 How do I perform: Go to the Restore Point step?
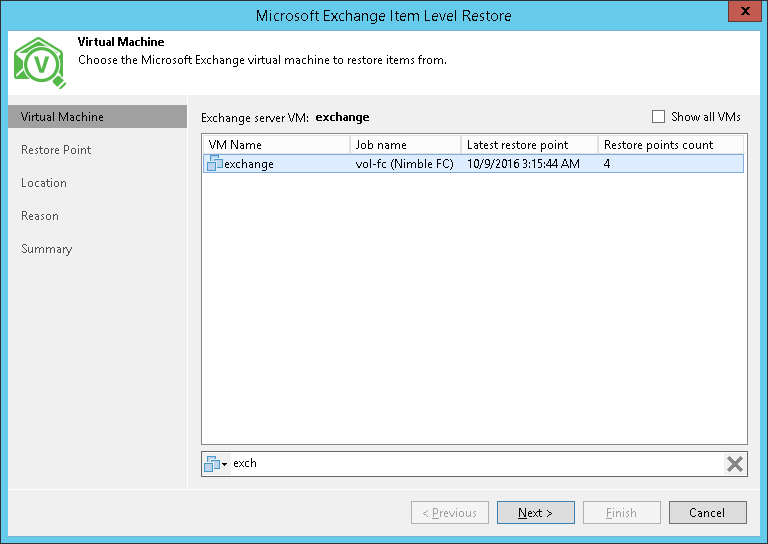56,150
